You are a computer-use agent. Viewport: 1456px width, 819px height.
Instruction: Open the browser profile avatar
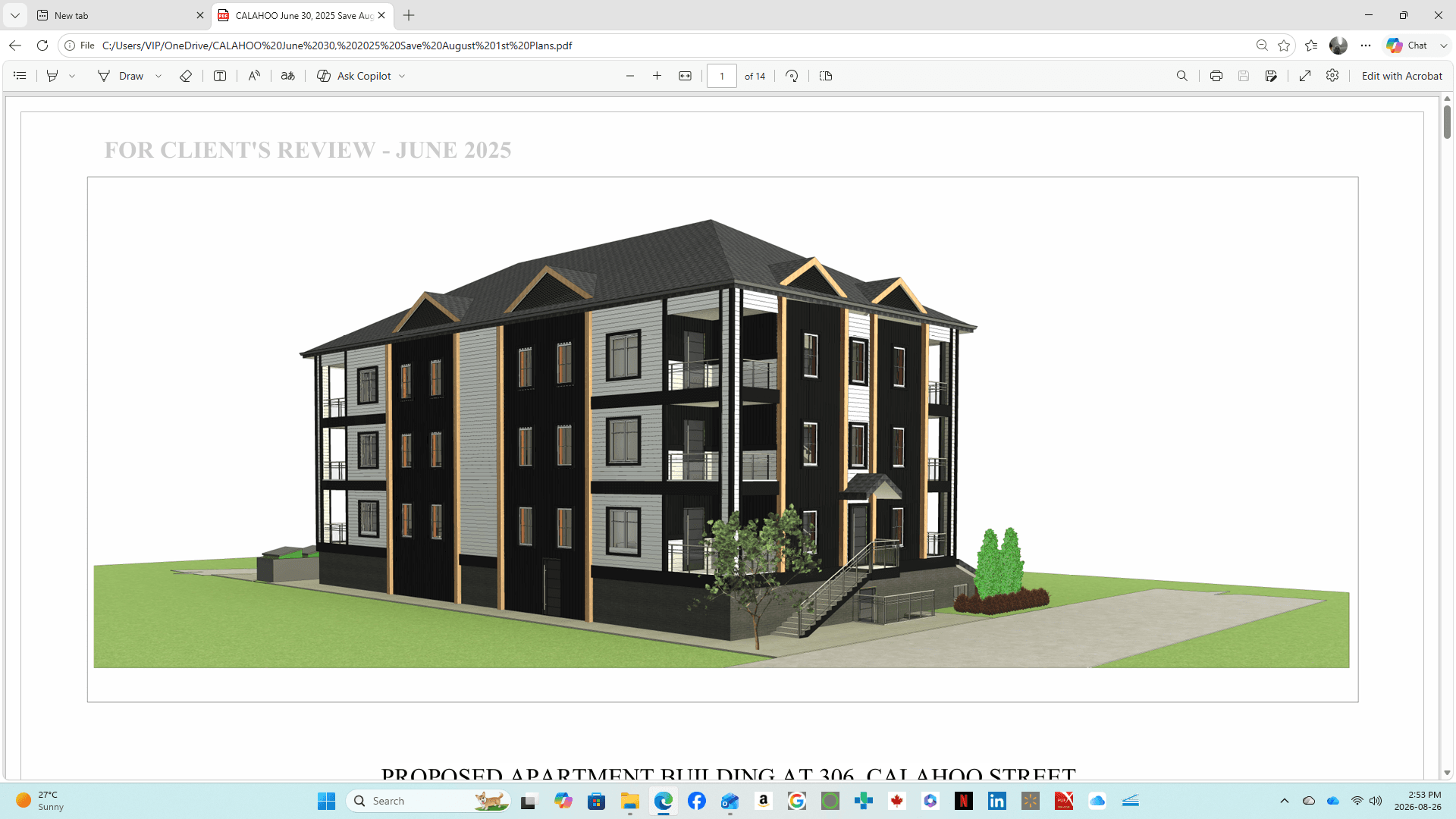pyautogui.click(x=1338, y=45)
